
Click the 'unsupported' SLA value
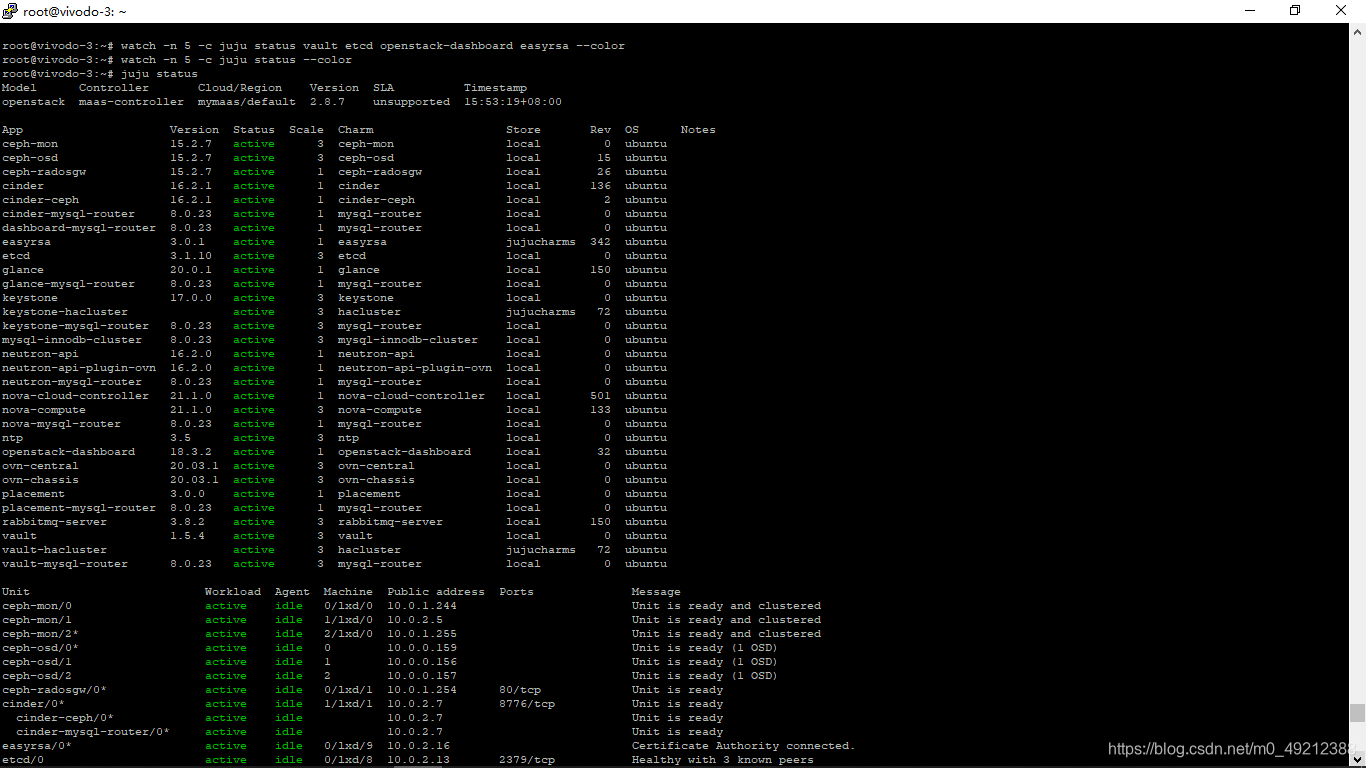[411, 102]
